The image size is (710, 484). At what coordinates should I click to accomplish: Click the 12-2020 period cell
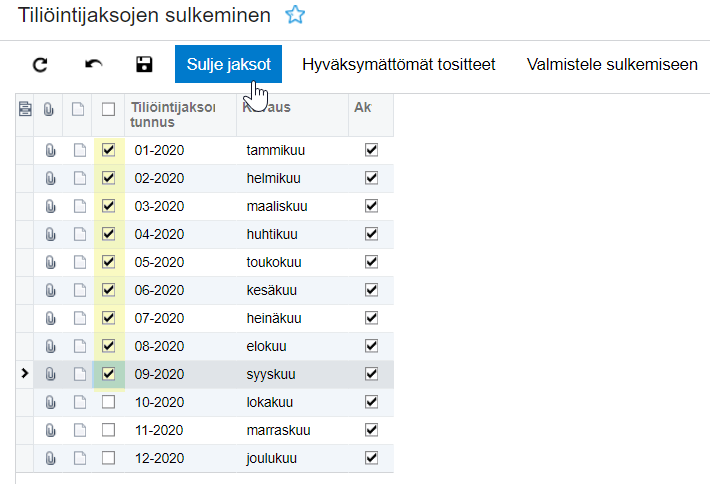pyautogui.click(x=160, y=458)
